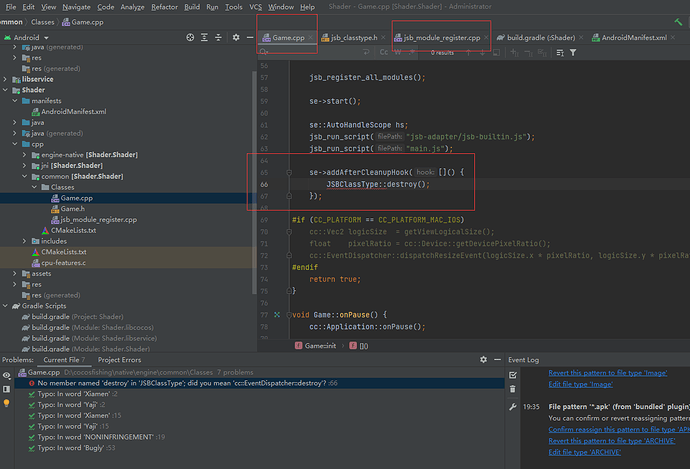Toggle the code fold marker at line 65
The height and width of the screenshot is (469, 690).
pos(290,173)
